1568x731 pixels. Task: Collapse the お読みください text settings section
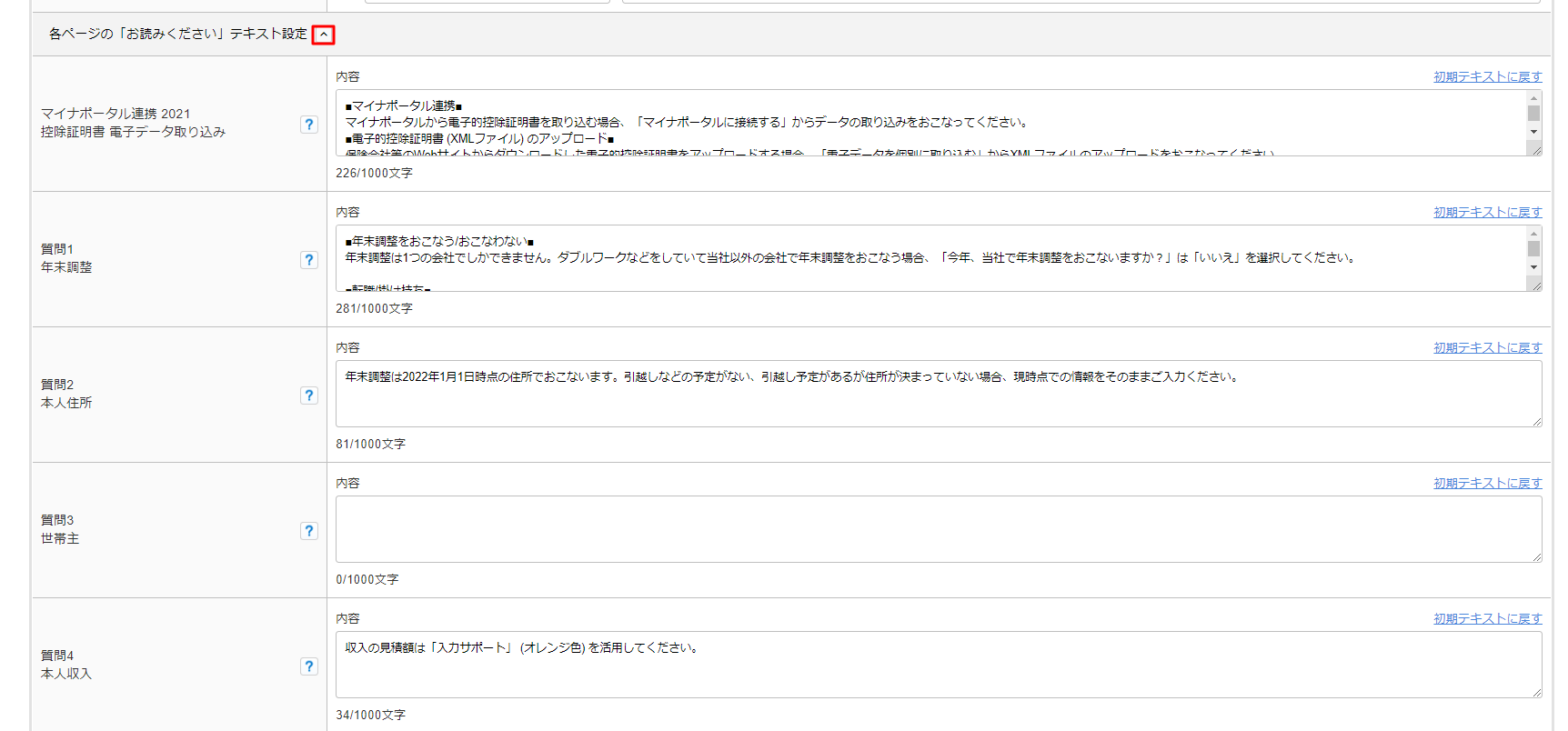(x=323, y=35)
